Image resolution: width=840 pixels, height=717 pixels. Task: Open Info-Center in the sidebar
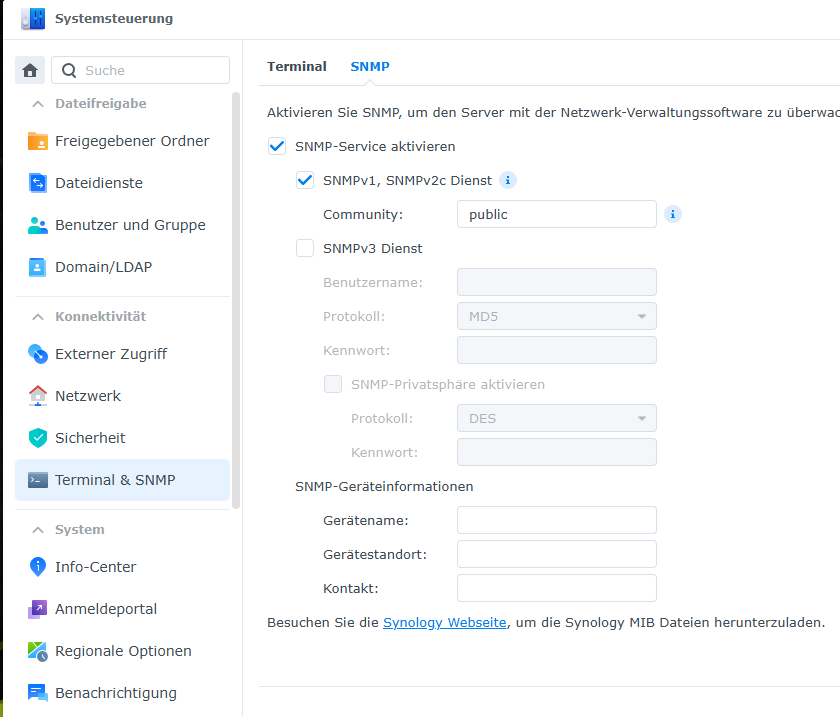coord(95,567)
